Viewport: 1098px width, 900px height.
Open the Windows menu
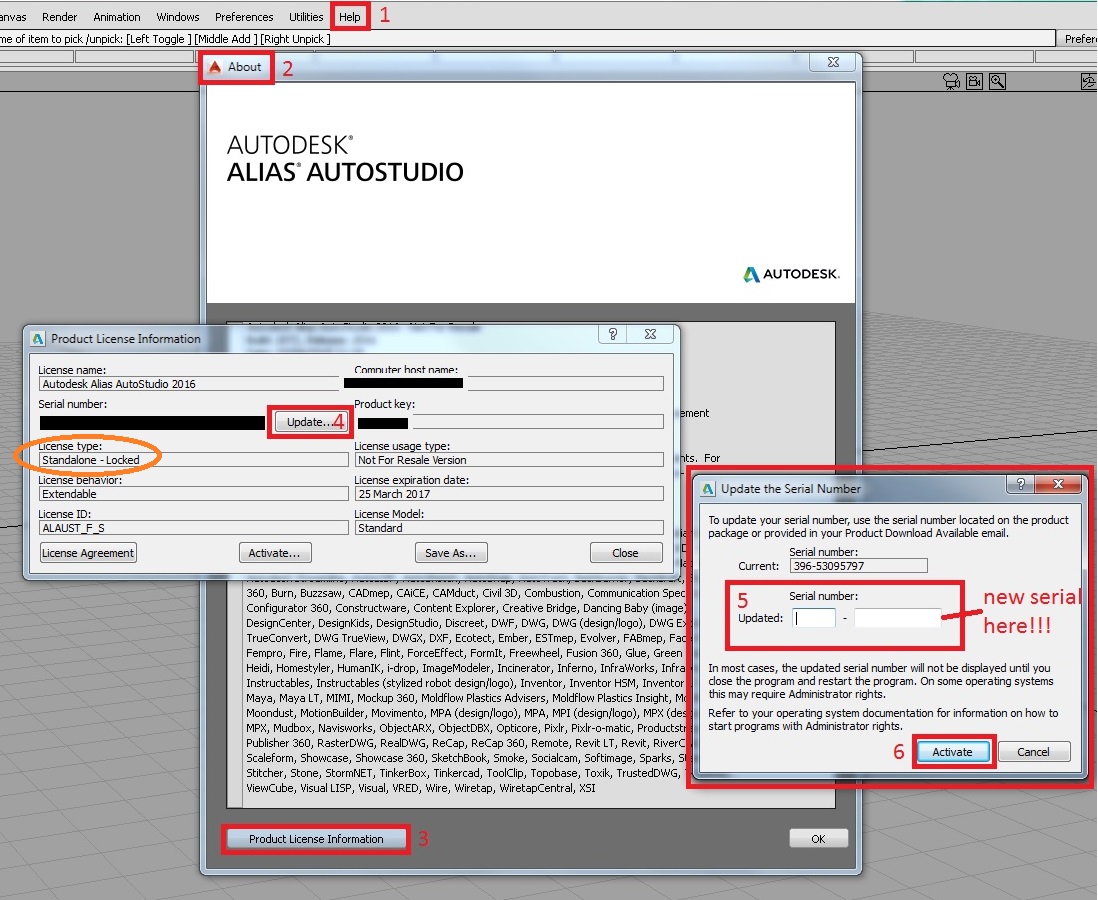(x=177, y=17)
